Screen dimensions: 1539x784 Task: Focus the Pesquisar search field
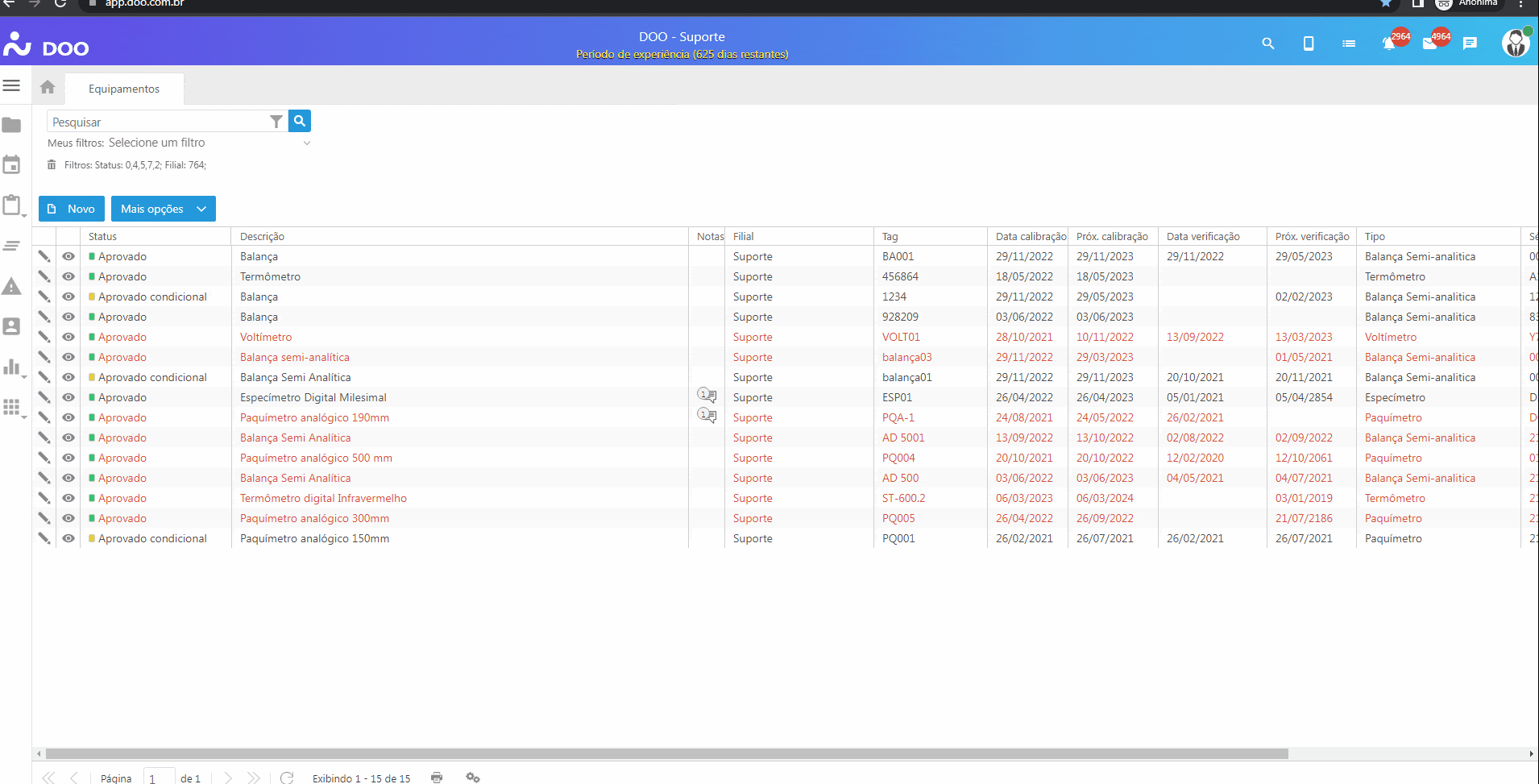[x=157, y=122]
